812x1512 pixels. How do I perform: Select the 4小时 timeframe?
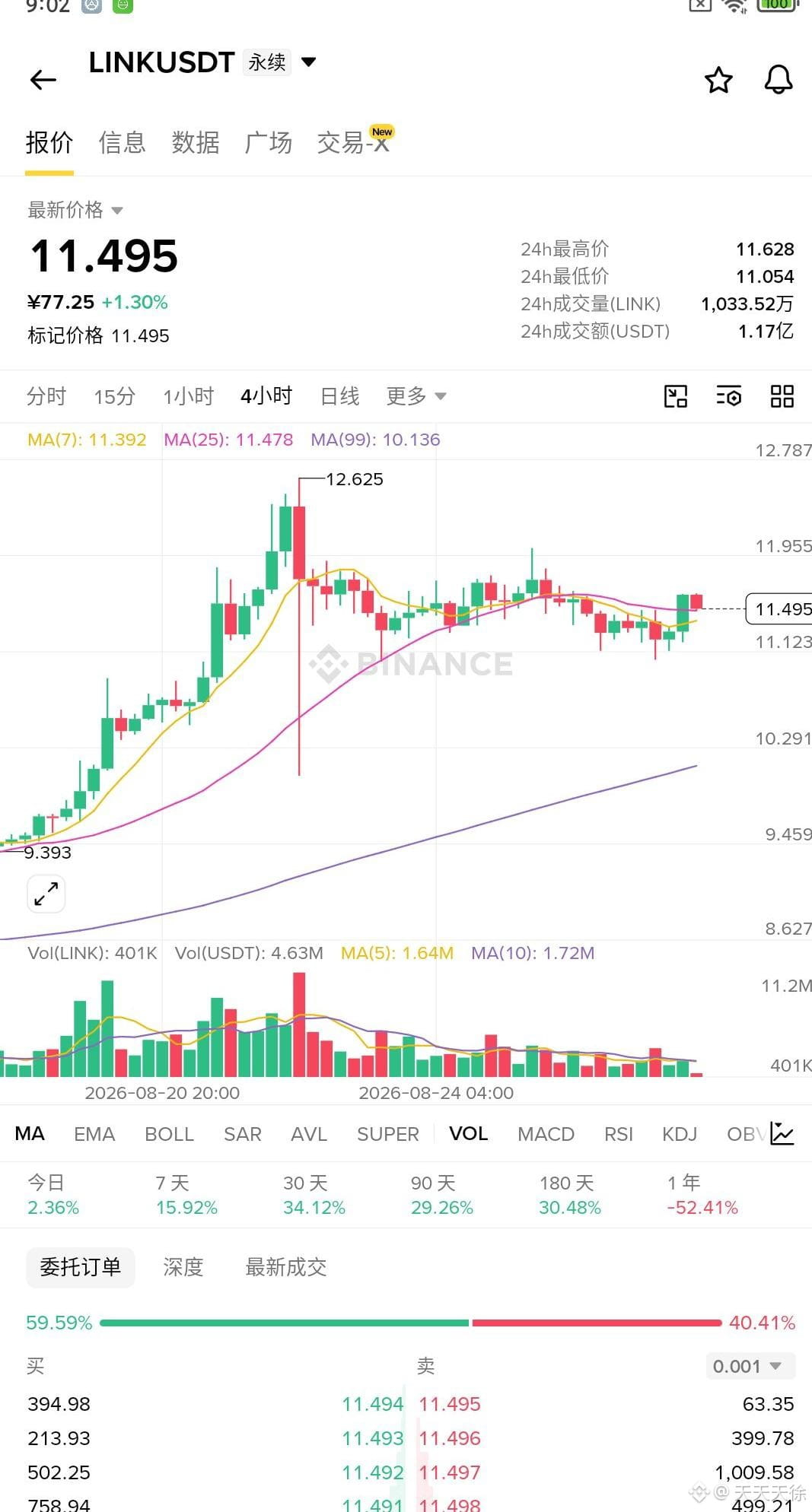(x=266, y=396)
